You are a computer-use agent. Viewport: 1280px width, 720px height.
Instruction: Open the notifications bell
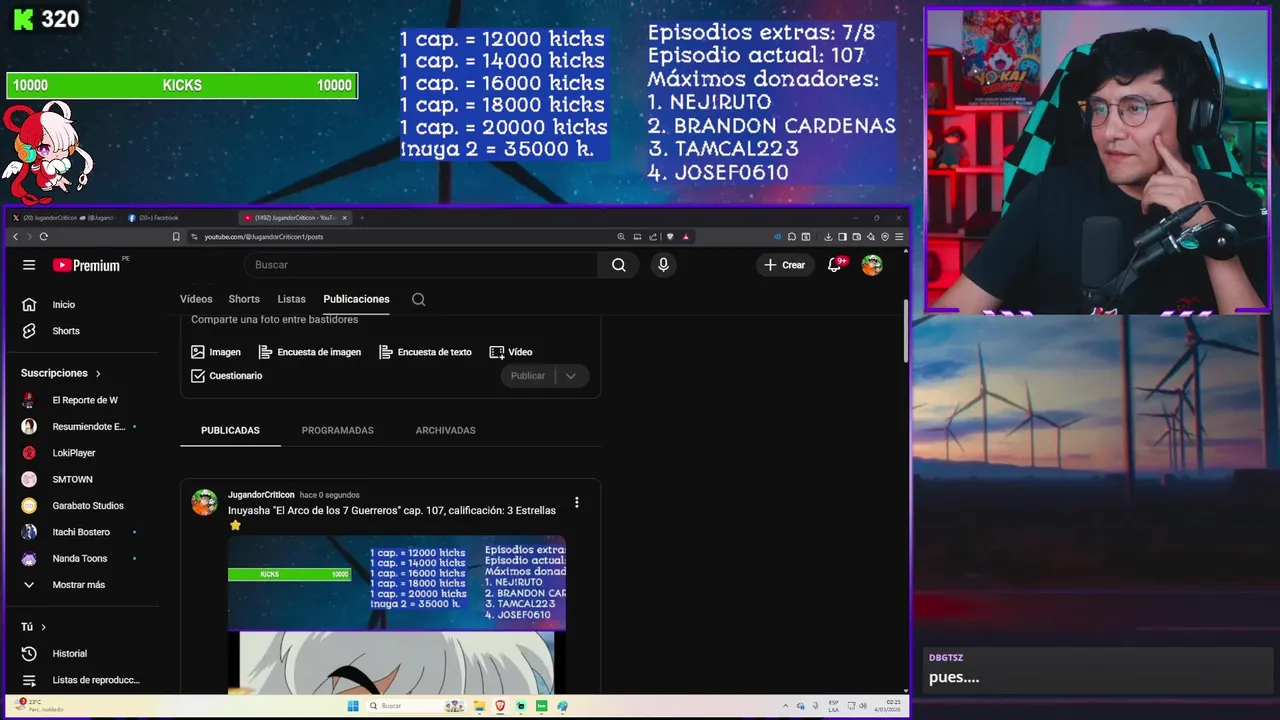pyautogui.click(x=835, y=265)
